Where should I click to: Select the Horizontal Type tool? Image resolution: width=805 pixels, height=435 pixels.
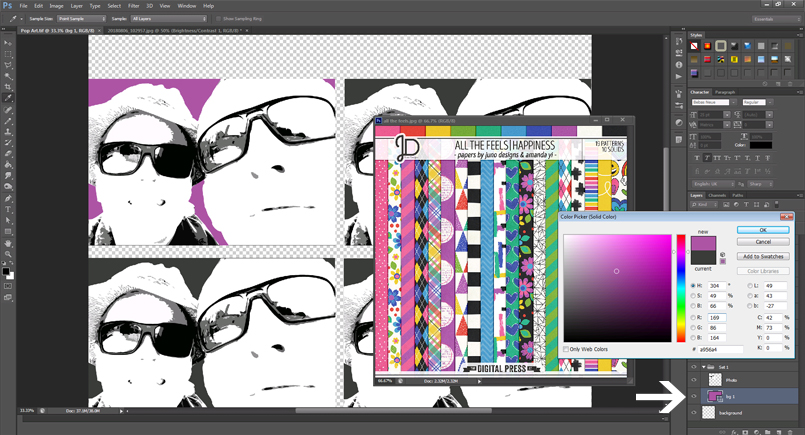[x=8, y=210]
